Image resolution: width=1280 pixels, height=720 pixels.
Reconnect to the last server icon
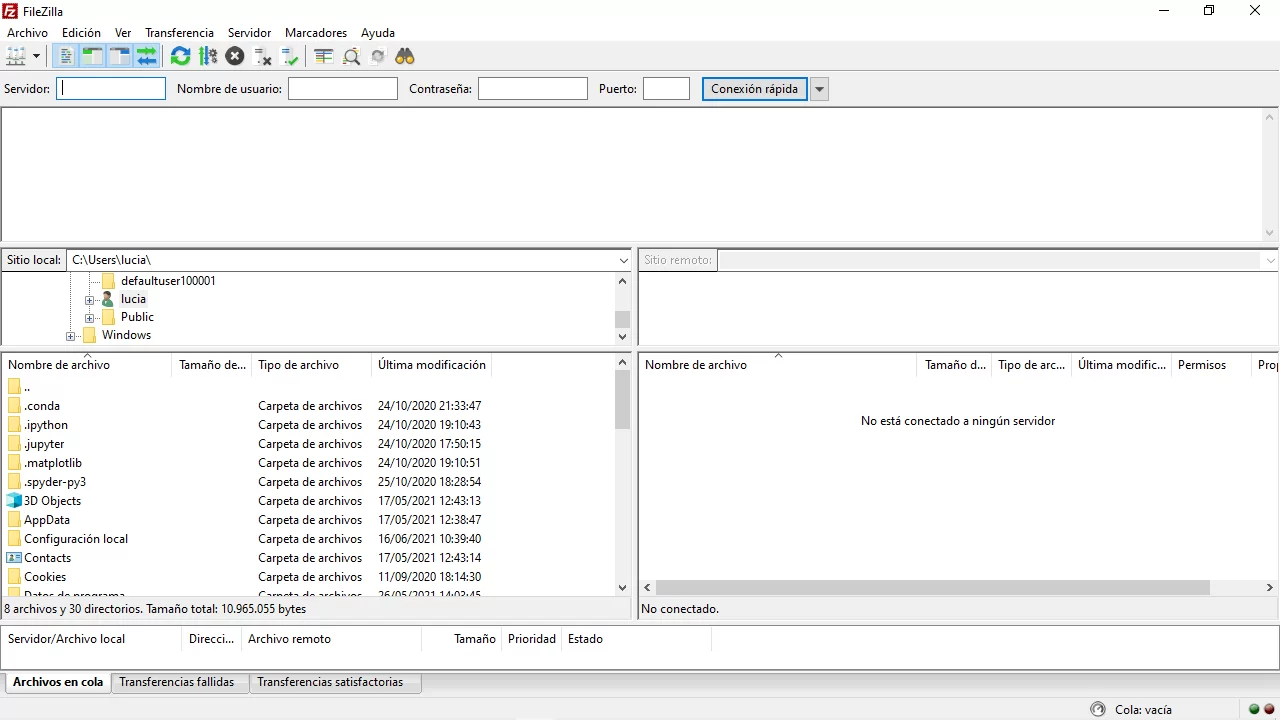coord(289,56)
